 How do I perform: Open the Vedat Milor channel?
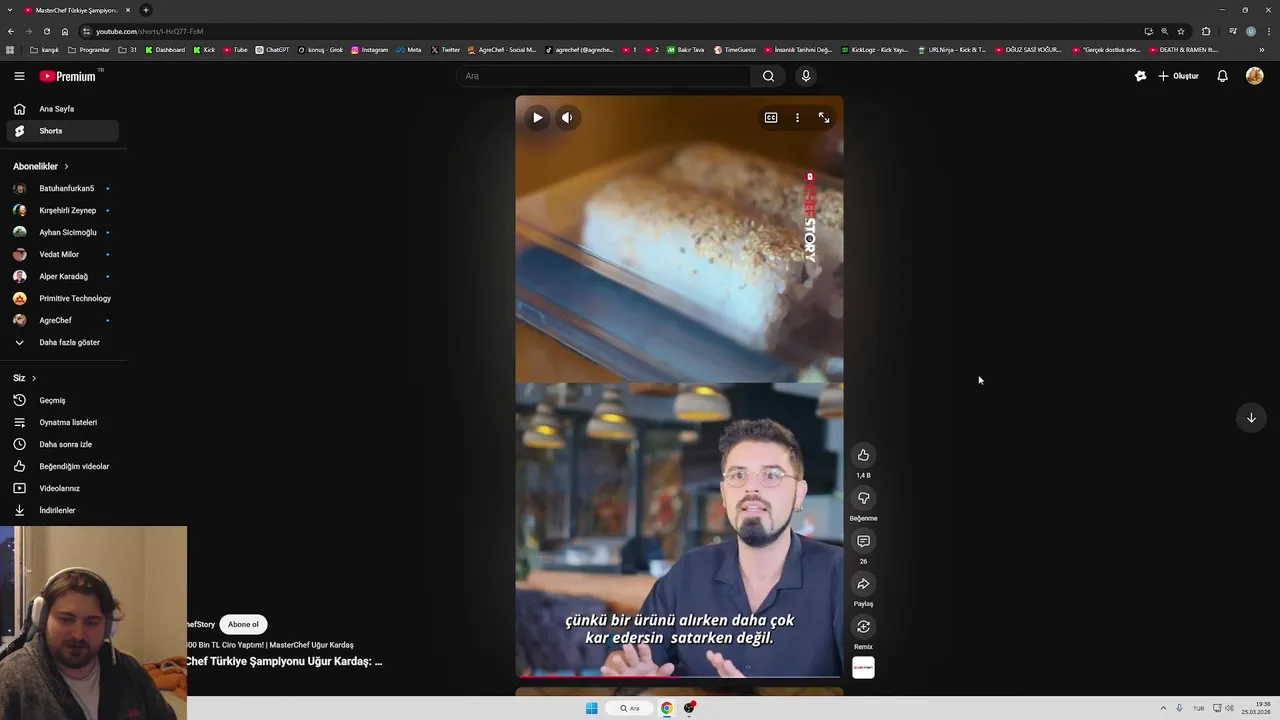(63, 254)
